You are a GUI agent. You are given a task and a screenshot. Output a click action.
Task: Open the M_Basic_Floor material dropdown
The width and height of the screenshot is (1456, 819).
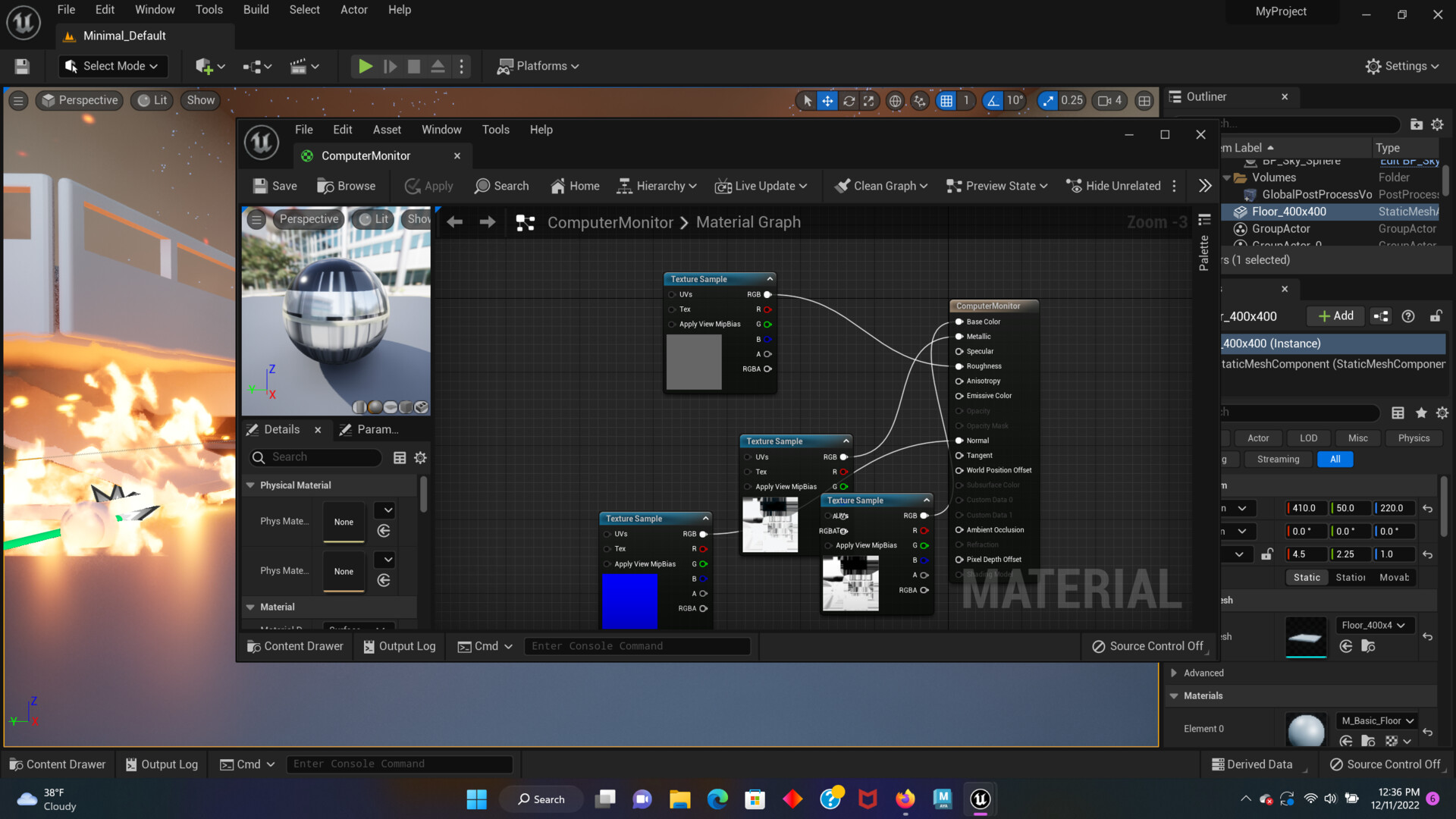pyautogui.click(x=1376, y=720)
